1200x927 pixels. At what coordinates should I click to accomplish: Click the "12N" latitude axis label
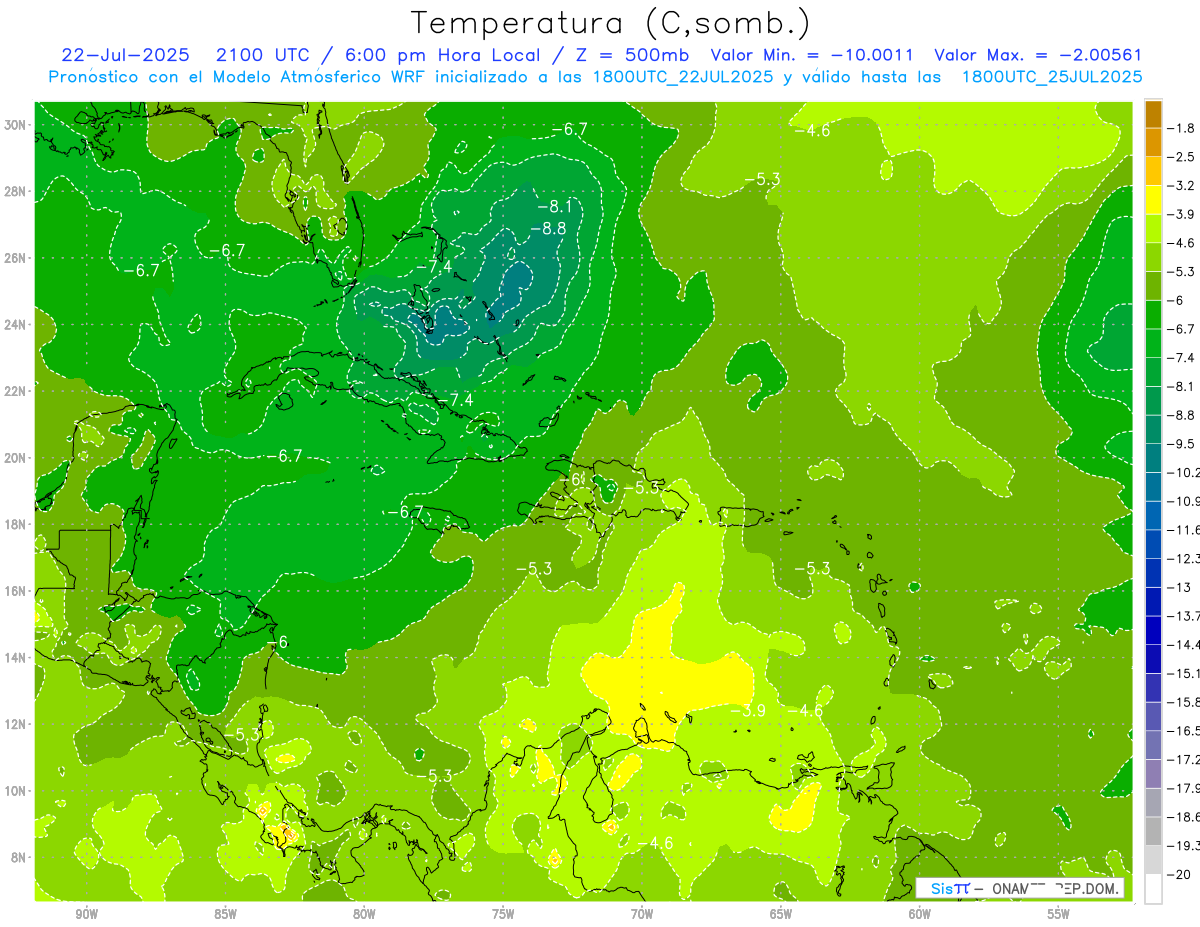click(x=16, y=724)
